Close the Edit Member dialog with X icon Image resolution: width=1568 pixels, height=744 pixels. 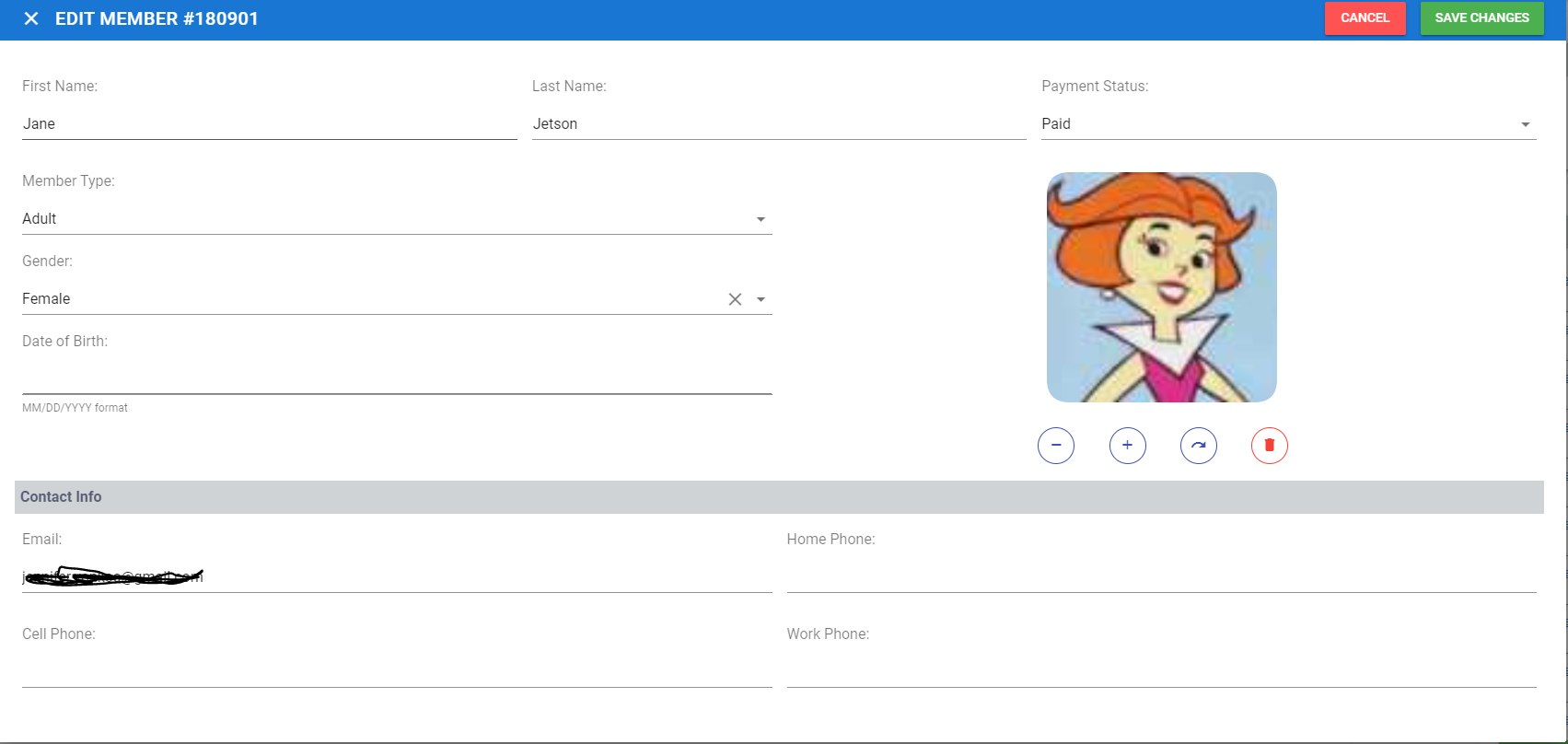(x=31, y=18)
